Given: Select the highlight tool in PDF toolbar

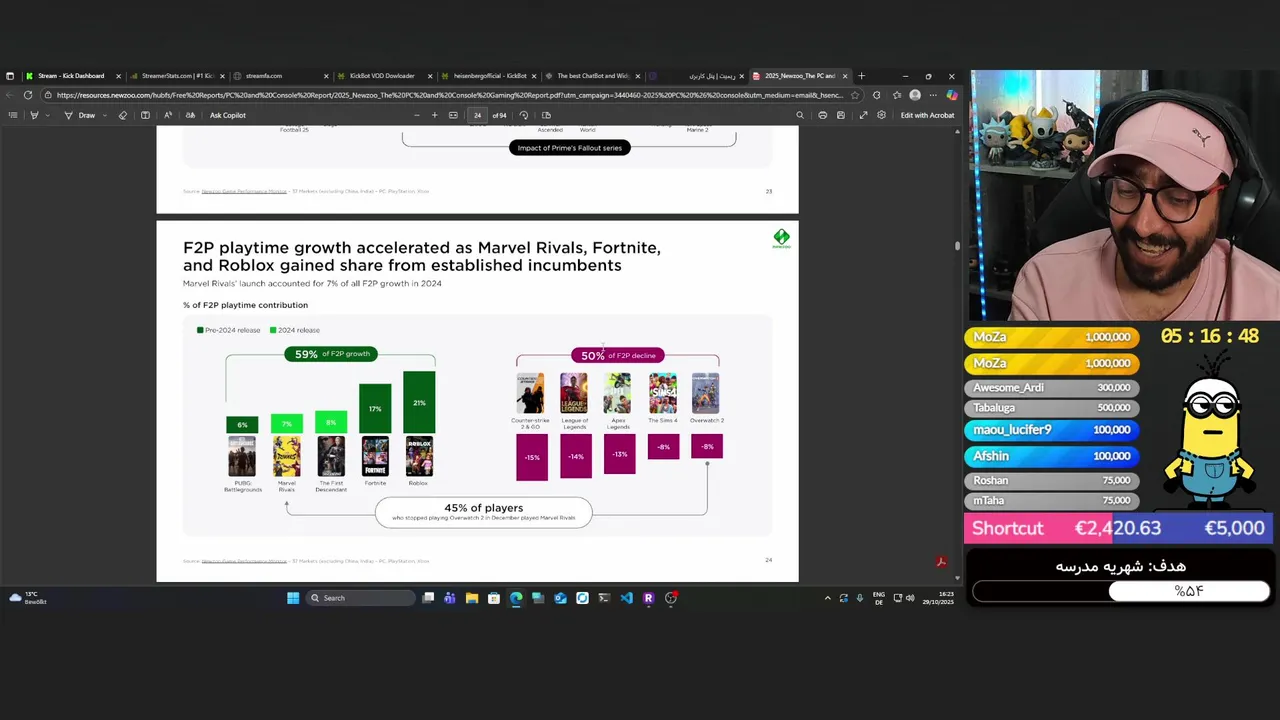Looking at the screenshot, I should (x=33, y=115).
